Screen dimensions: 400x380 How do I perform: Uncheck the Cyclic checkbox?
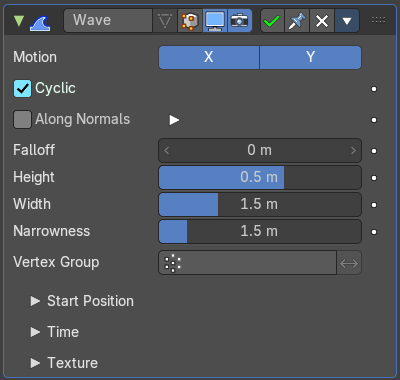pyautogui.click(x=22, y=88)
